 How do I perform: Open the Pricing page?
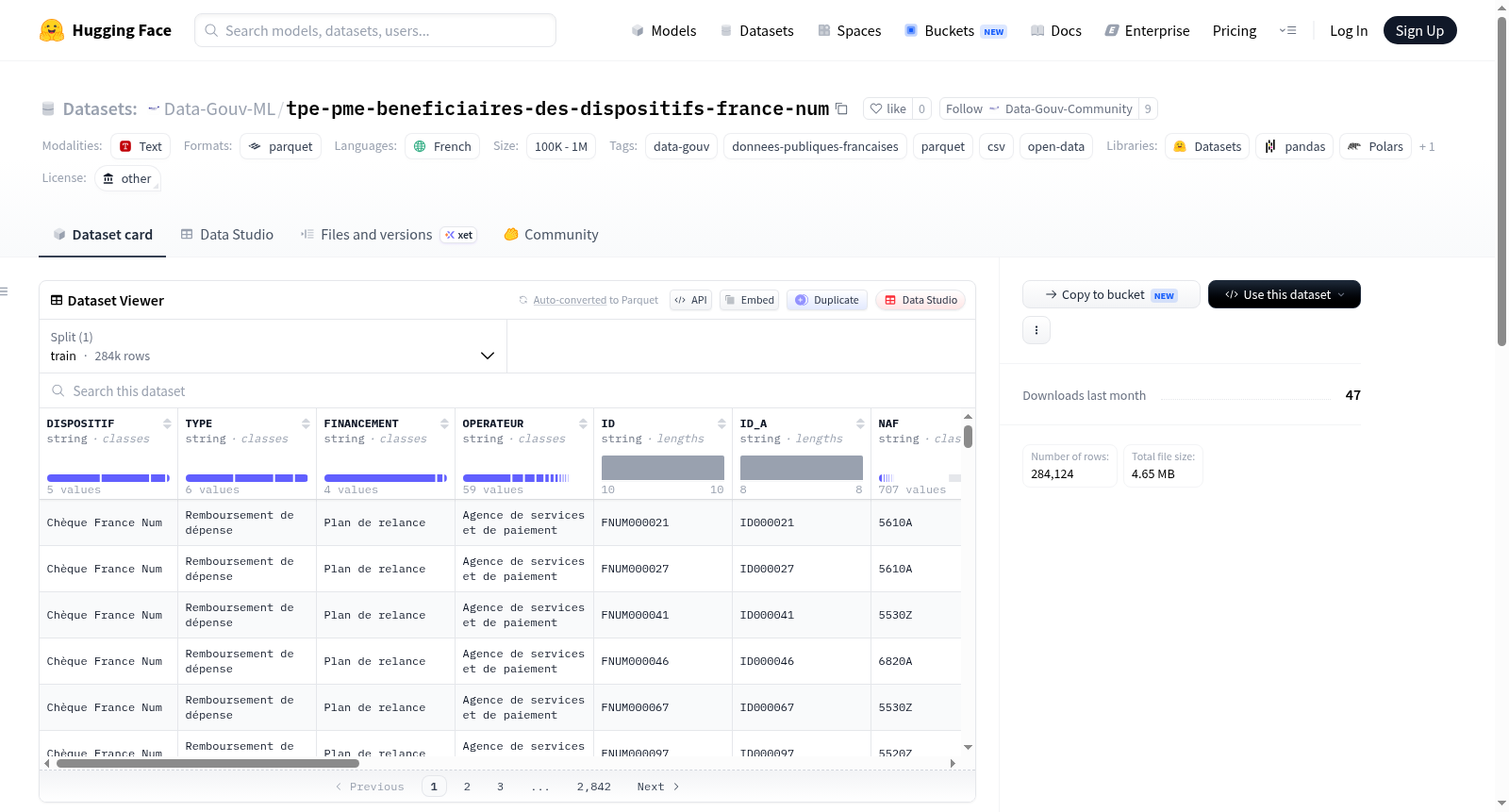(x=1235, y=31)
